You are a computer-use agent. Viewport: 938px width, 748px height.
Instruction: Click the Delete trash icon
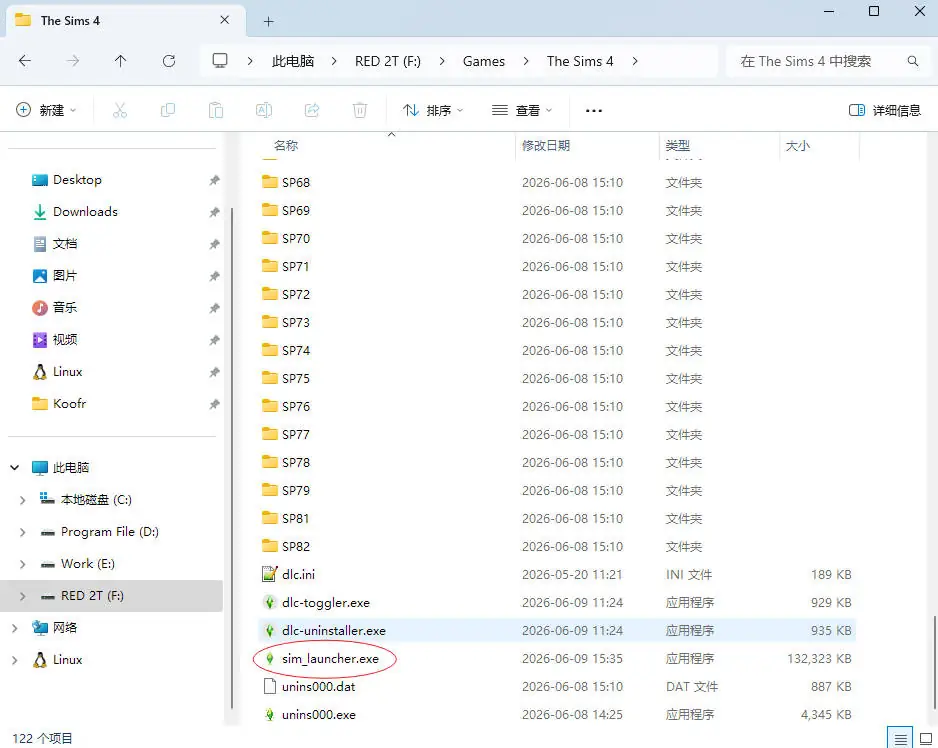tap(360, 110)
